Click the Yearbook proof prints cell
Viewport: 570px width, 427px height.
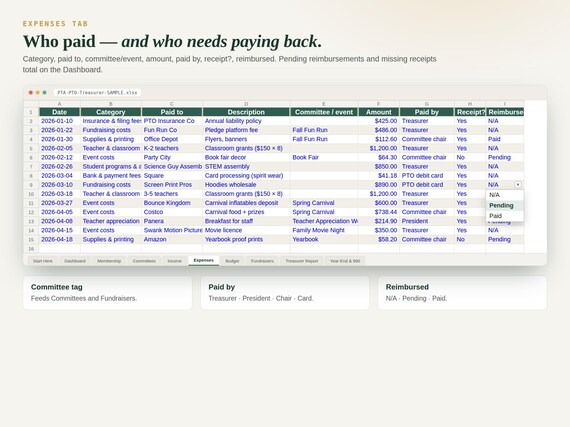[x=246, y=239]
